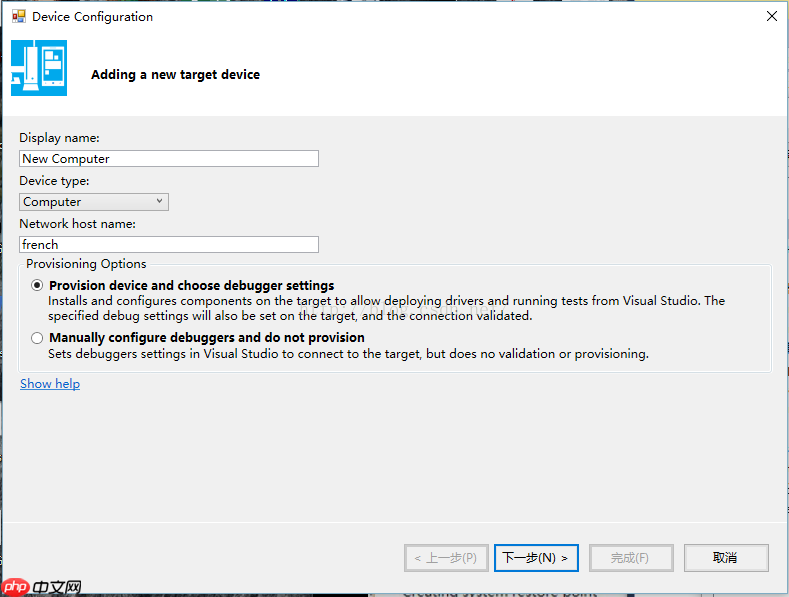This screenshot has height=597, width=789.
Task: Click the Device Configuration window title text
Action: click(x=93, y=17)
